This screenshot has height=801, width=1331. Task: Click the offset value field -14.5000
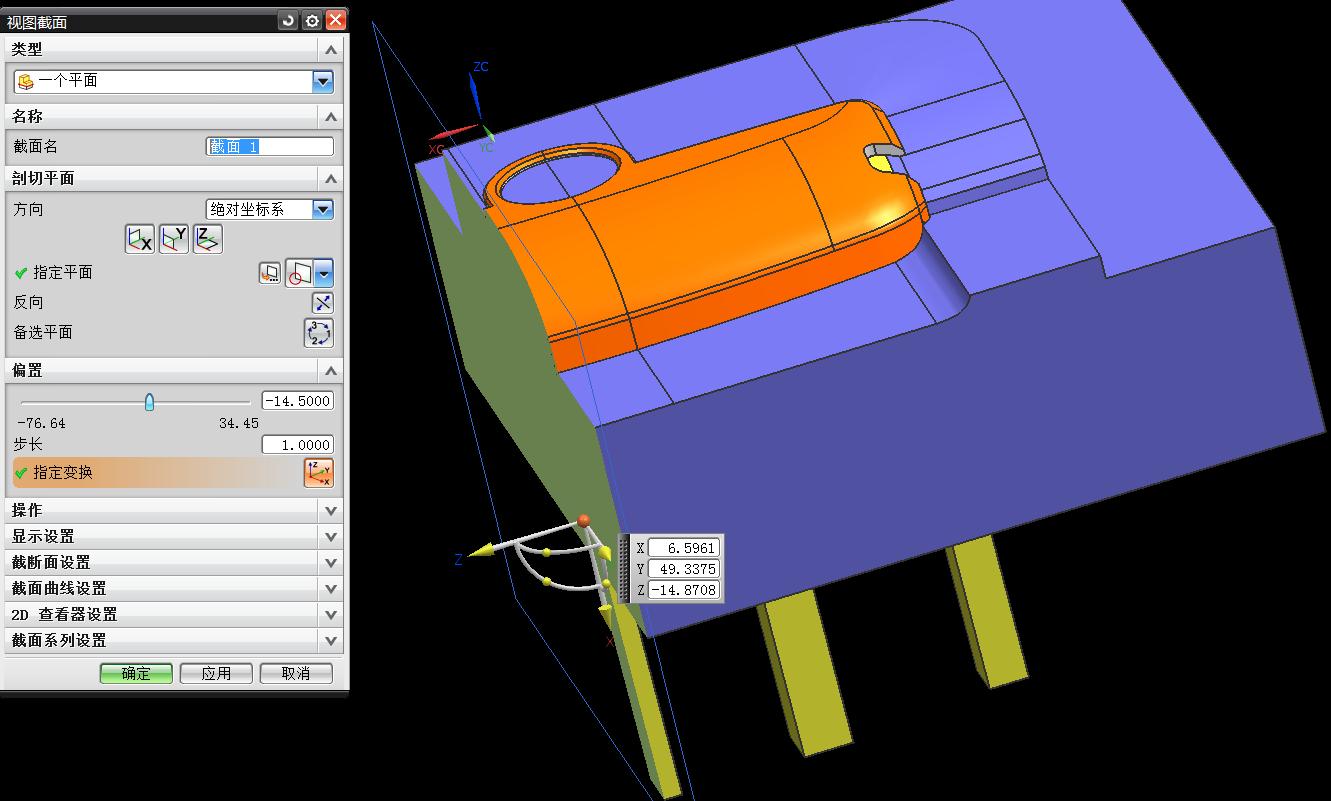point(298,401)
